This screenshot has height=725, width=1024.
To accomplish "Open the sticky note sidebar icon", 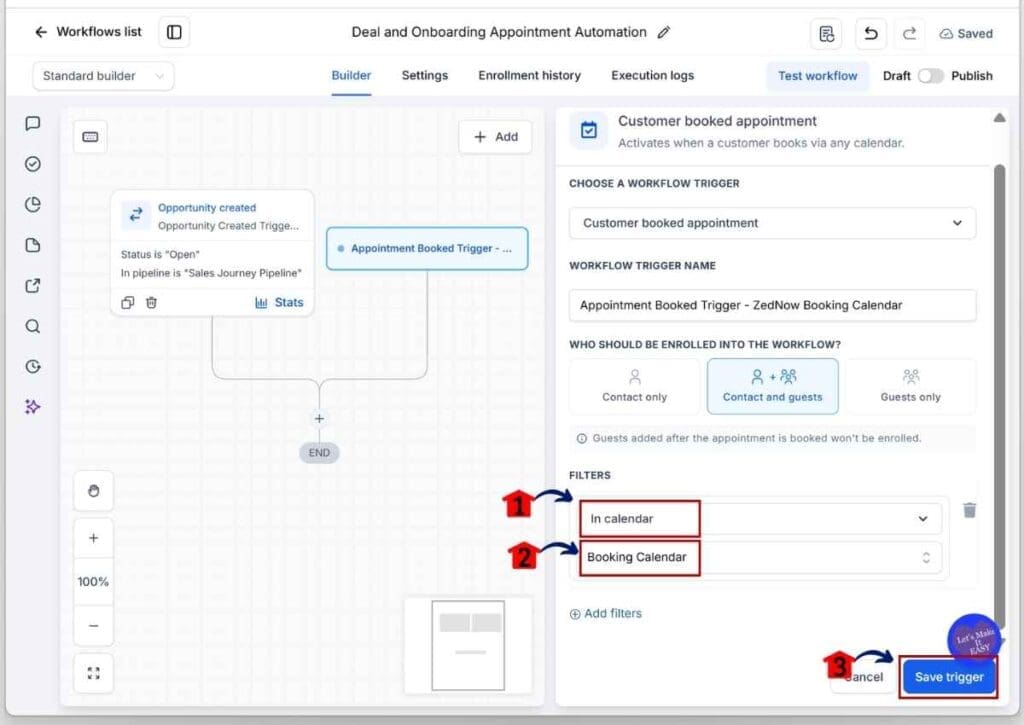I will coord(33,245).
